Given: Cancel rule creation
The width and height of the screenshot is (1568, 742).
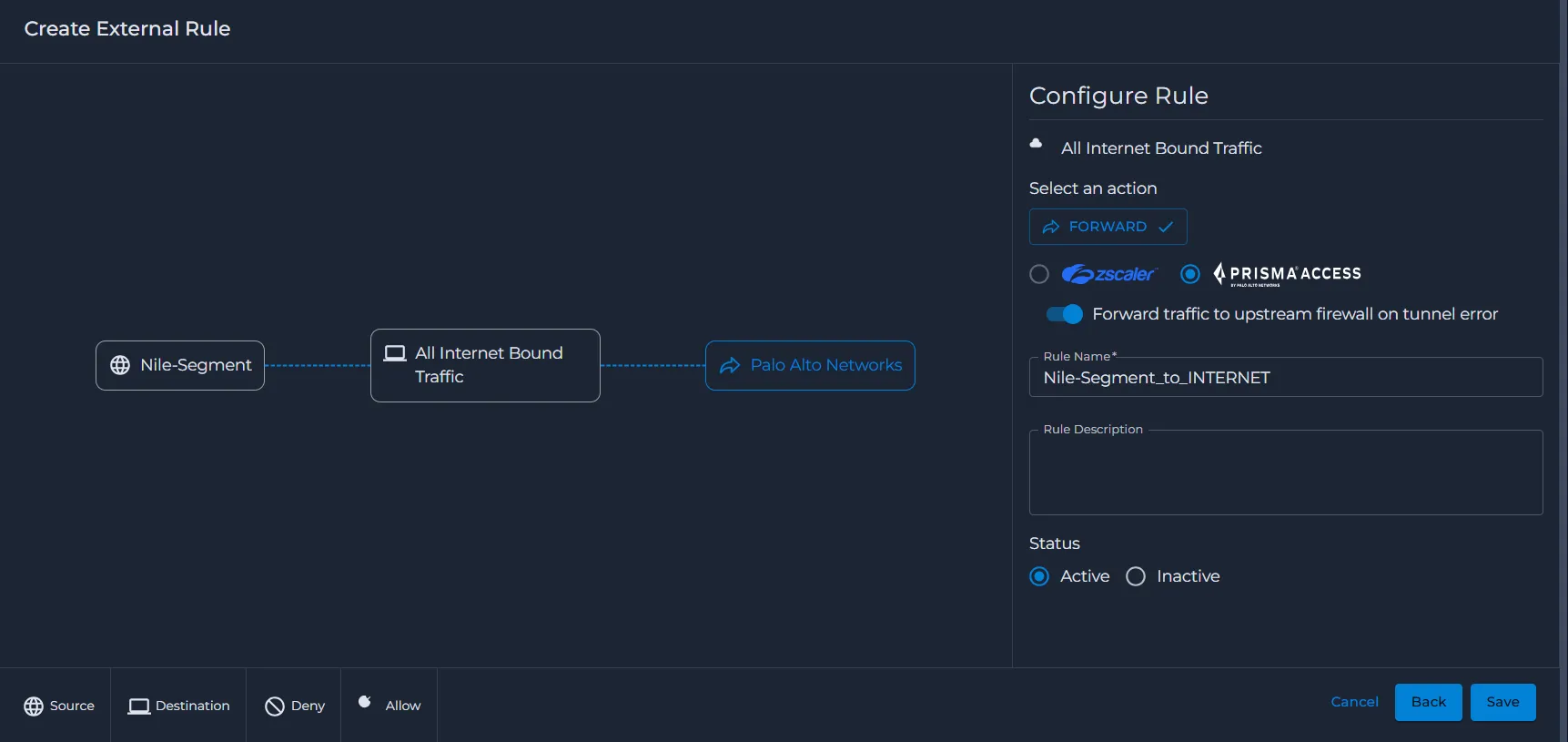Looking at the screenshot, I should click(1354, 702).
